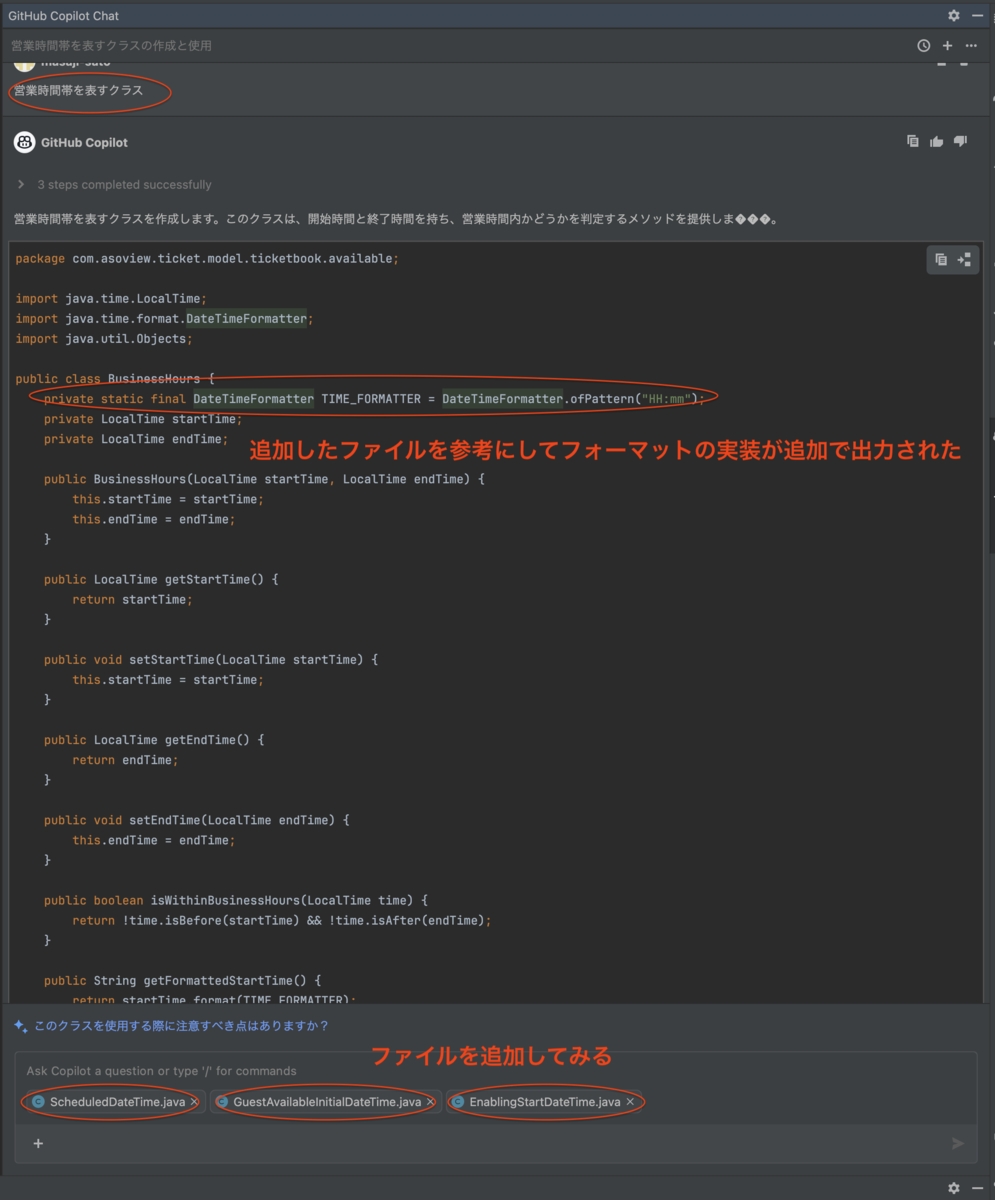Open the three-dot more options menu
The image size is (995, 1200).
point(971,46)
